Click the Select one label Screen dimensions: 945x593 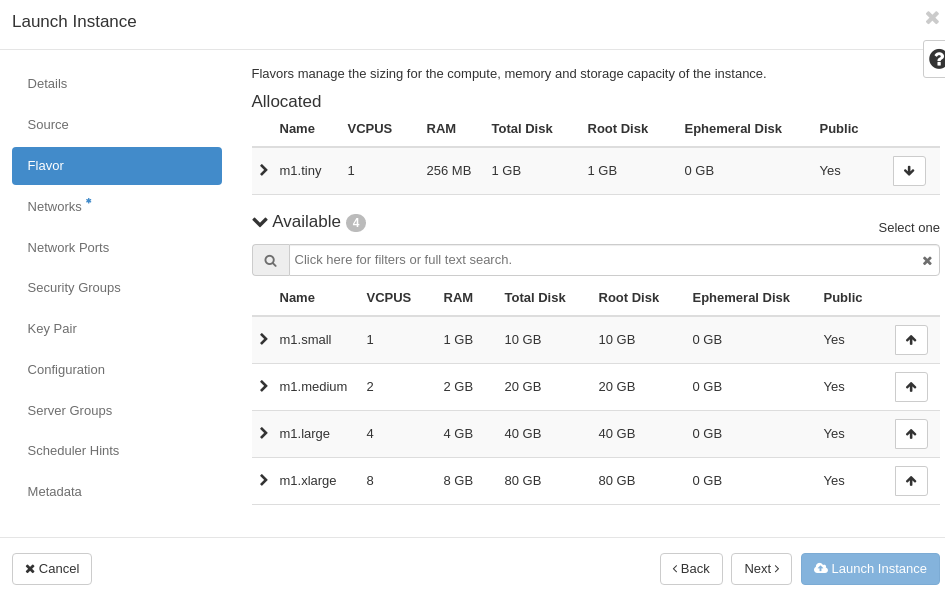tap(909, 228)
